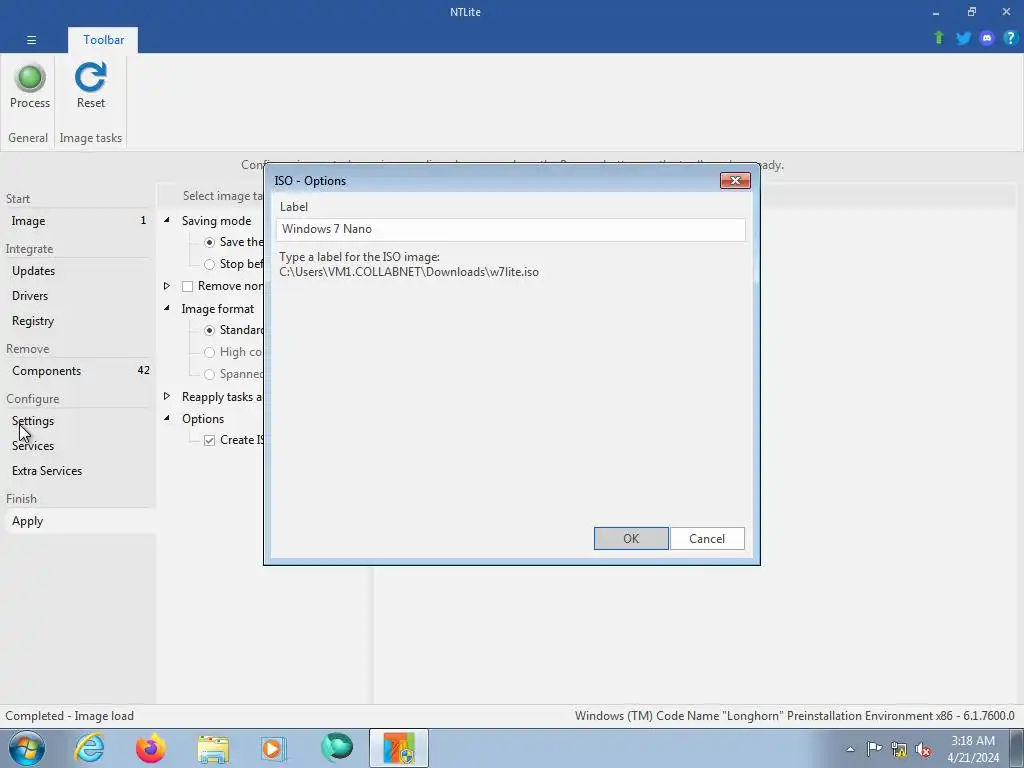Open the Discord icon link
This screenshot has height=768, width=1024.
(987, 38)
